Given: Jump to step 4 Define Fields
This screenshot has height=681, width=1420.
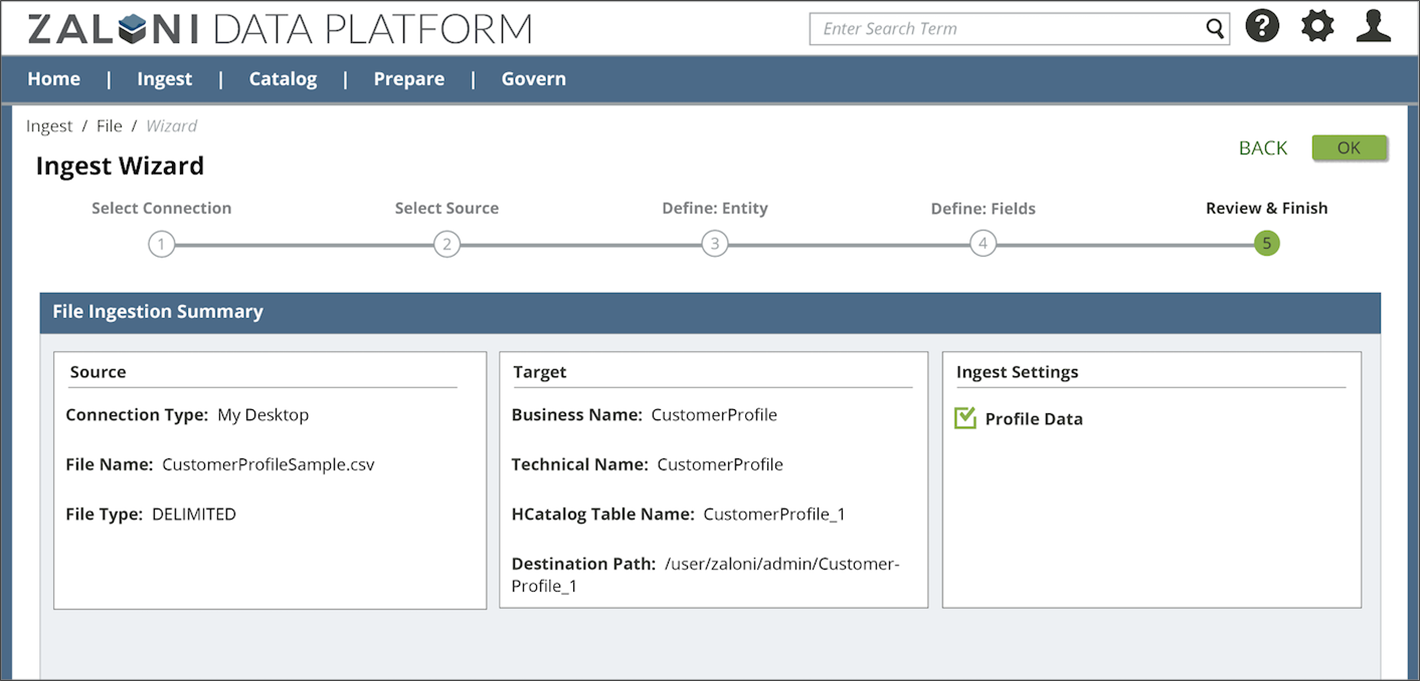Looking at the screenshot, I should (x=983, y=244).
